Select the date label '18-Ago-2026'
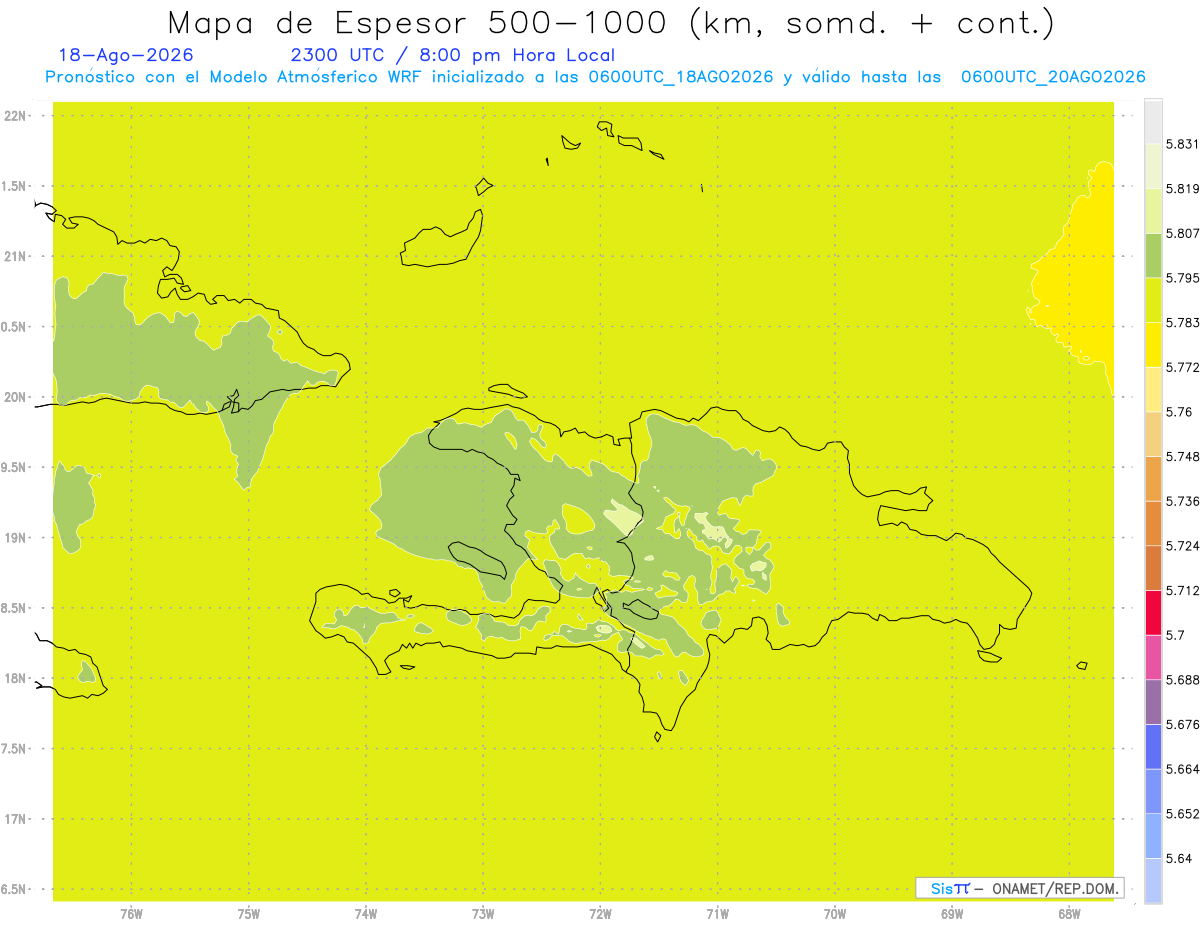1200x927 pixels. [x=126, y=55]
